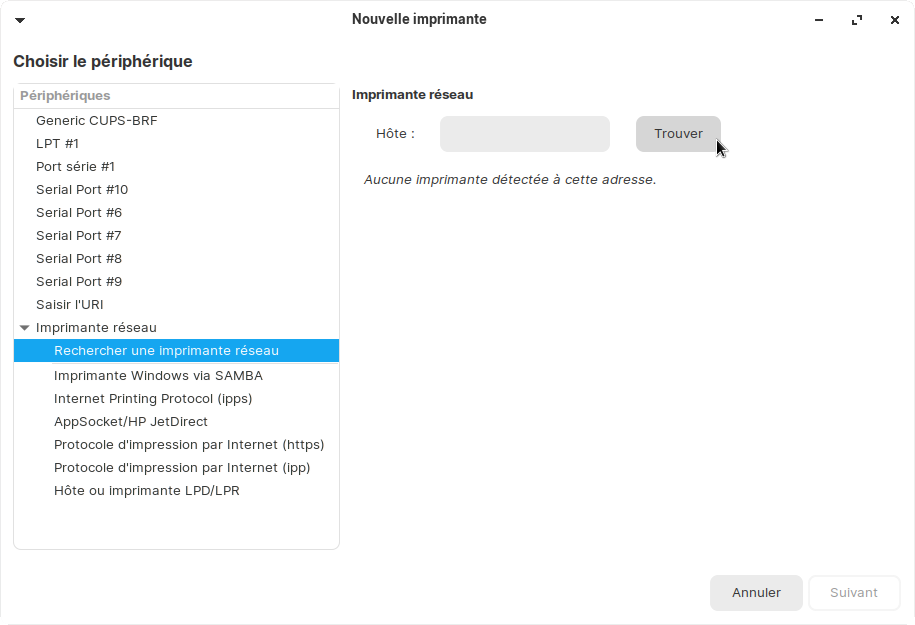
Task: Select Hôte ou imprimante LPD/LPR
Action: pos(147,491)
